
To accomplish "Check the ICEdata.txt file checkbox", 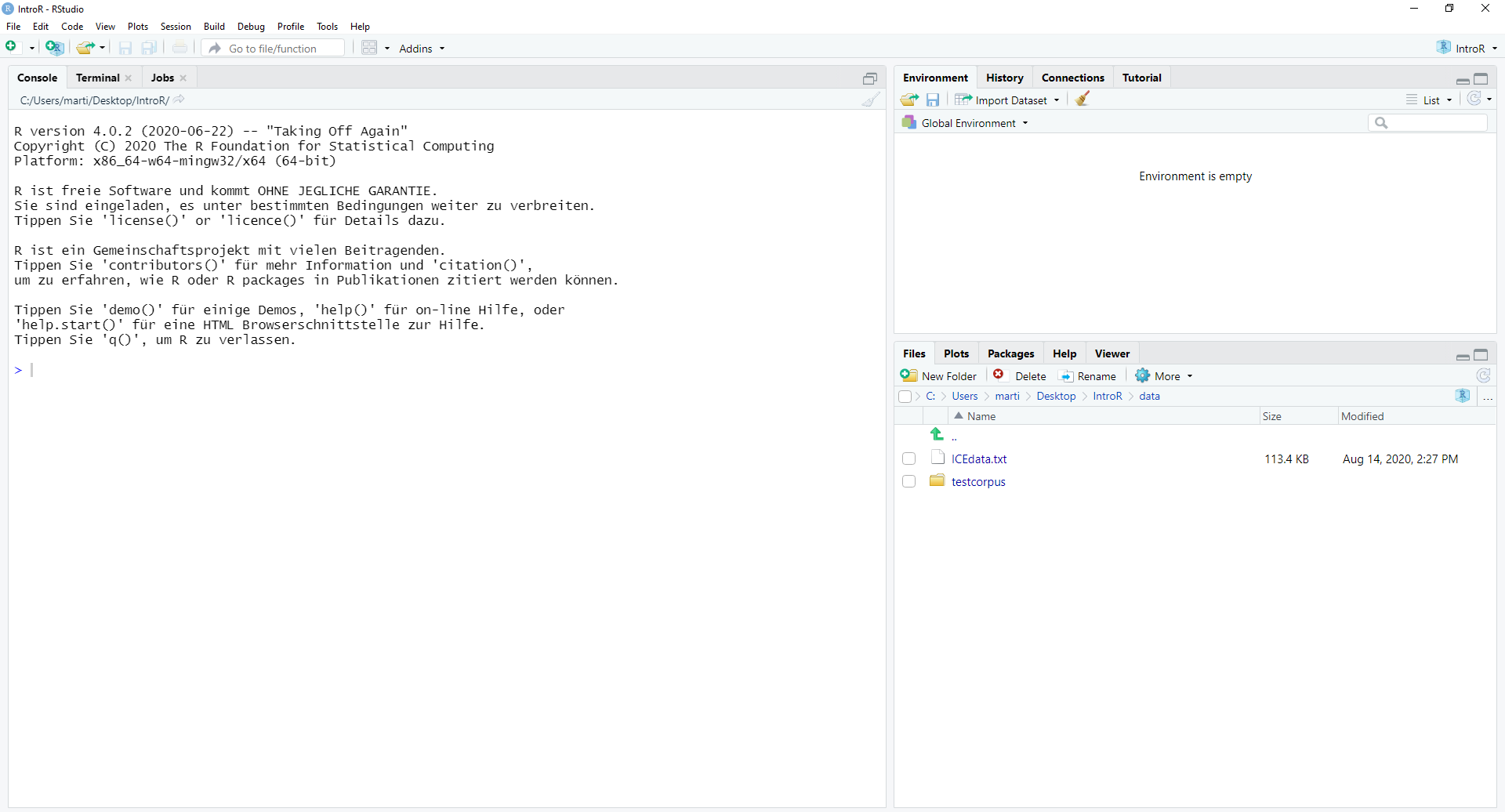I will pyautogui.click(x=908, y=459).
